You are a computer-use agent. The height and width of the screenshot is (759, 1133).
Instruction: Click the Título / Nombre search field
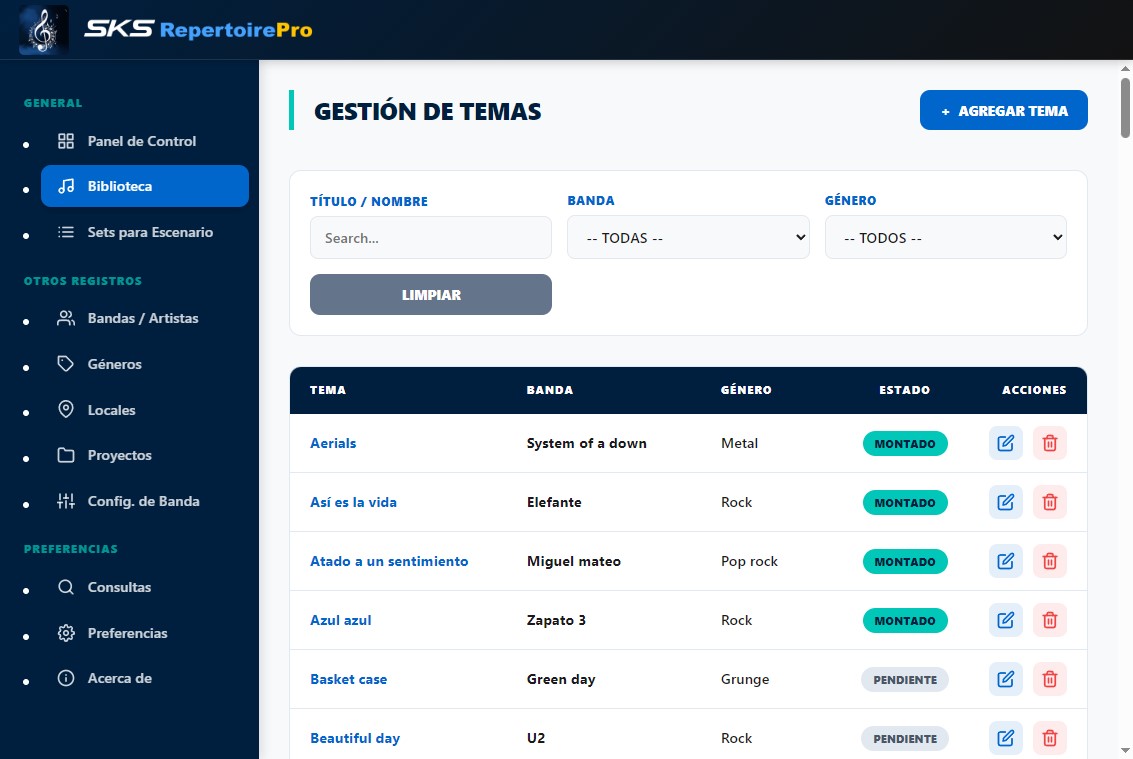pos(431,238)
